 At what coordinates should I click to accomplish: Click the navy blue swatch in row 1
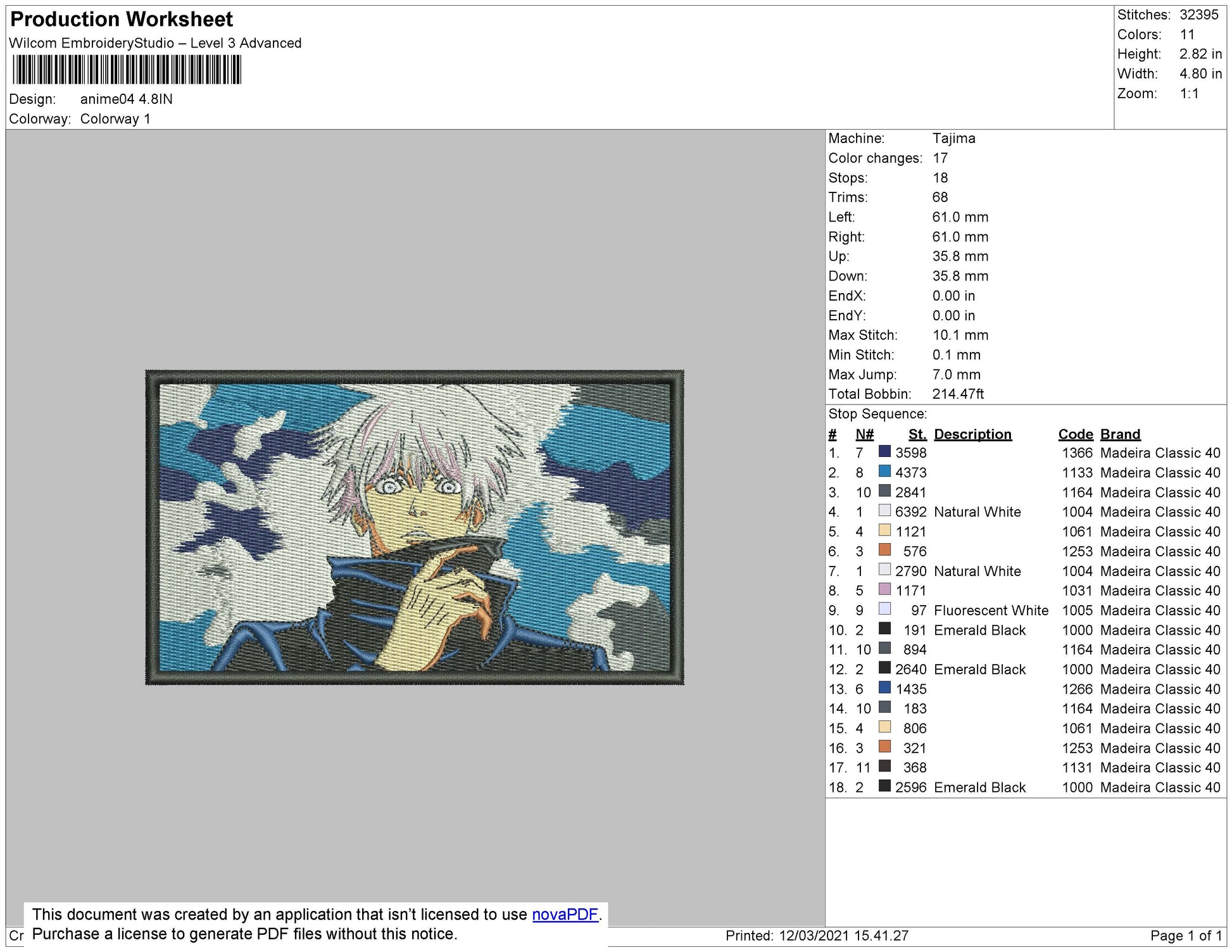point(884,452)
